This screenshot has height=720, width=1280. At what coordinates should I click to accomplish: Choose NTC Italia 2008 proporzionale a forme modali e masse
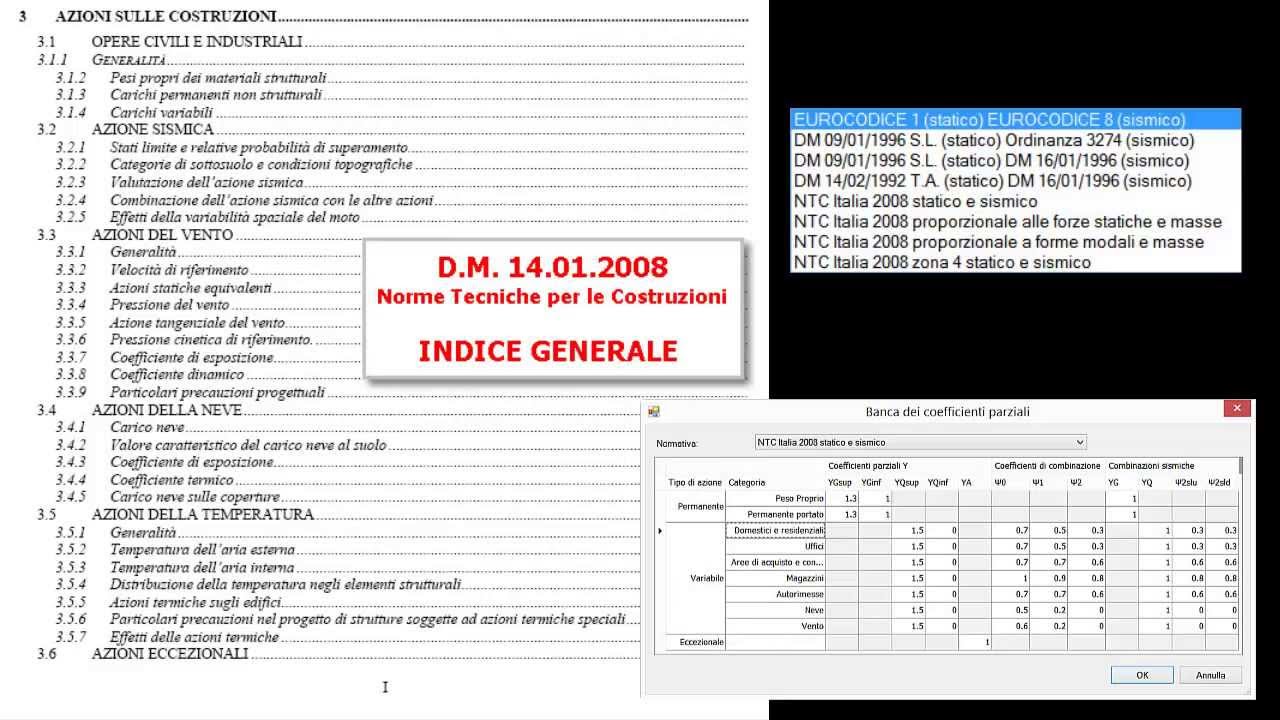(x=1015, y=242)
